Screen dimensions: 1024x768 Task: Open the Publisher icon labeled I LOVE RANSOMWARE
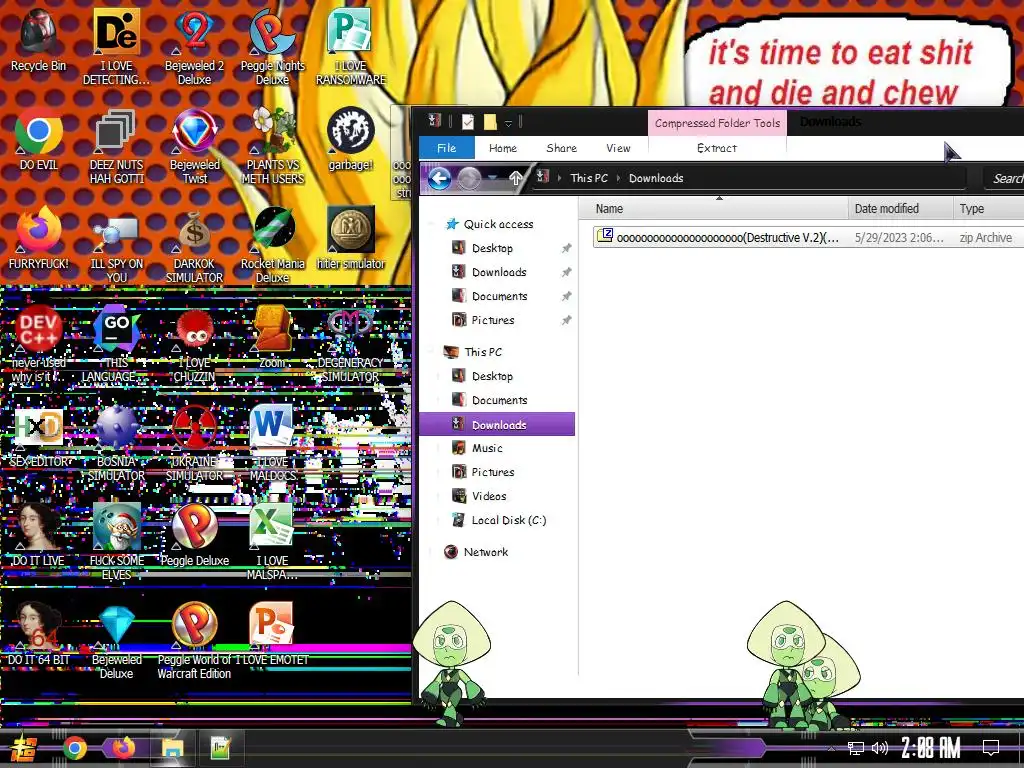(x=351, y=46)
